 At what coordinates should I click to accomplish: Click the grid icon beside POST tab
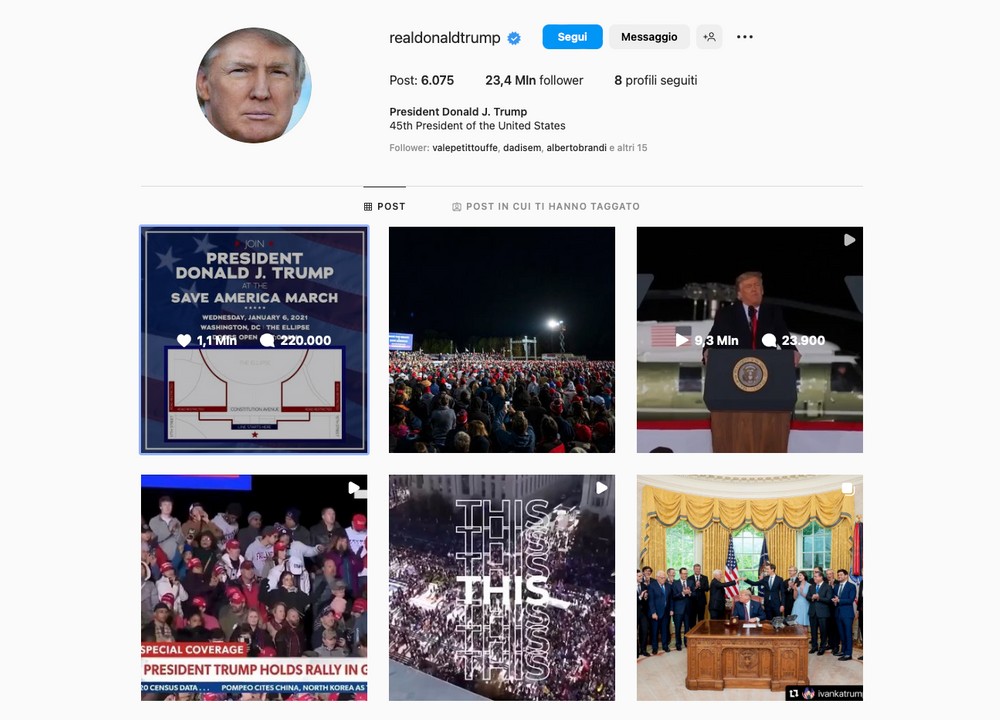coord(368,207)
